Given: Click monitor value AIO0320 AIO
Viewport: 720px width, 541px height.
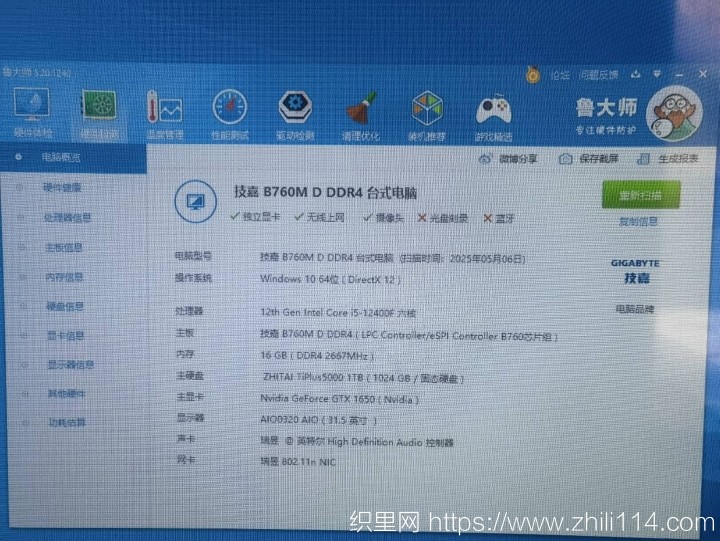Looking at the screenshot, I should point(318,420).
